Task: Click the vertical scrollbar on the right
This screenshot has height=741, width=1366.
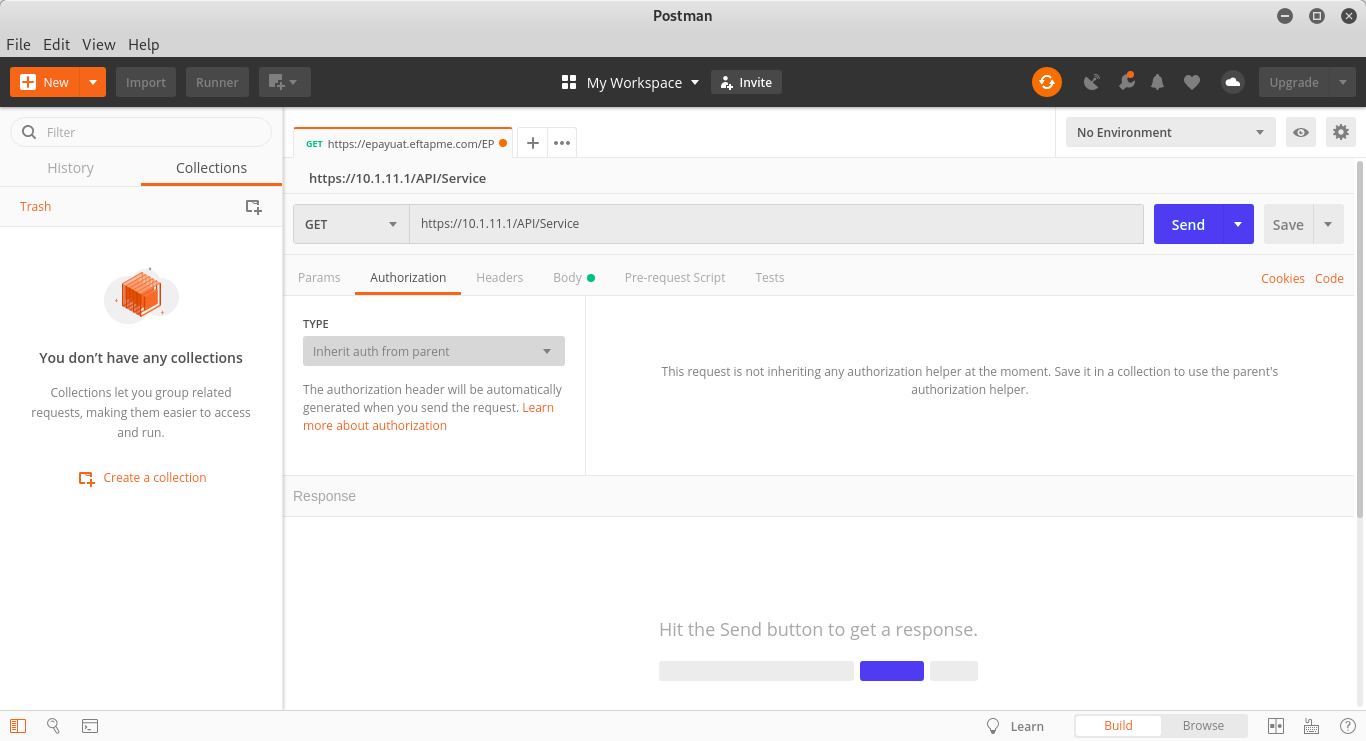Action: (1360, 340)
